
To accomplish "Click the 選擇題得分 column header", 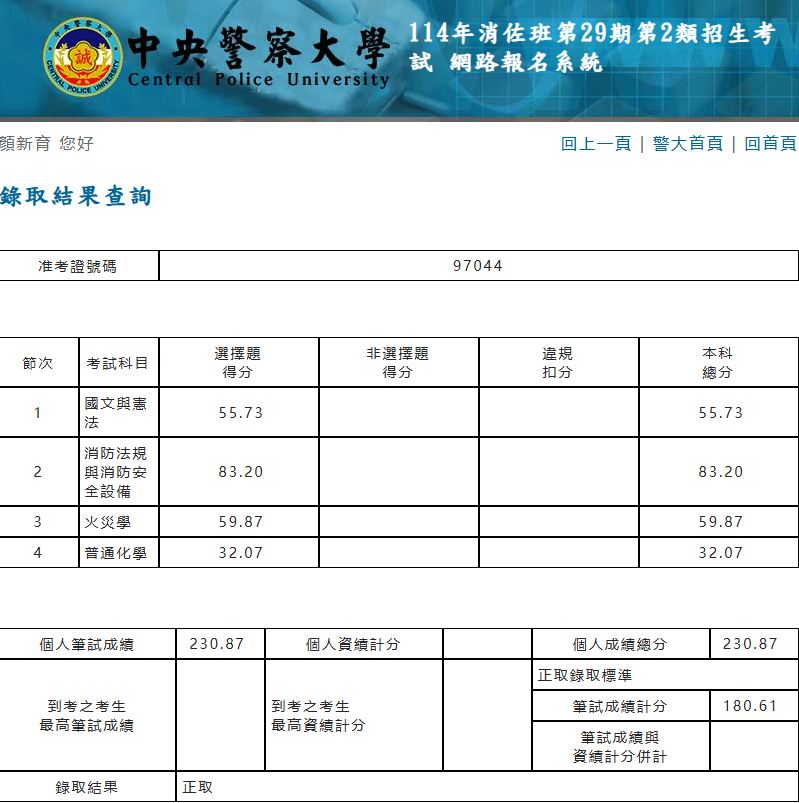I will coord(238,363).
